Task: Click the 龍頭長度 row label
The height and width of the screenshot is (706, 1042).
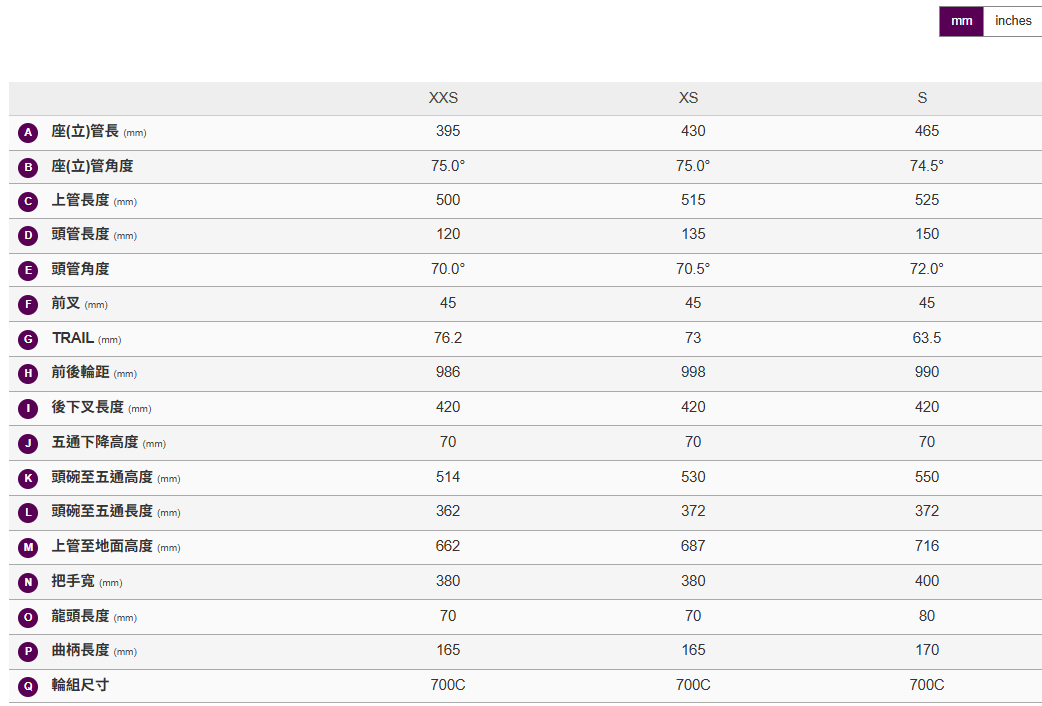Action: coord(80,616)
